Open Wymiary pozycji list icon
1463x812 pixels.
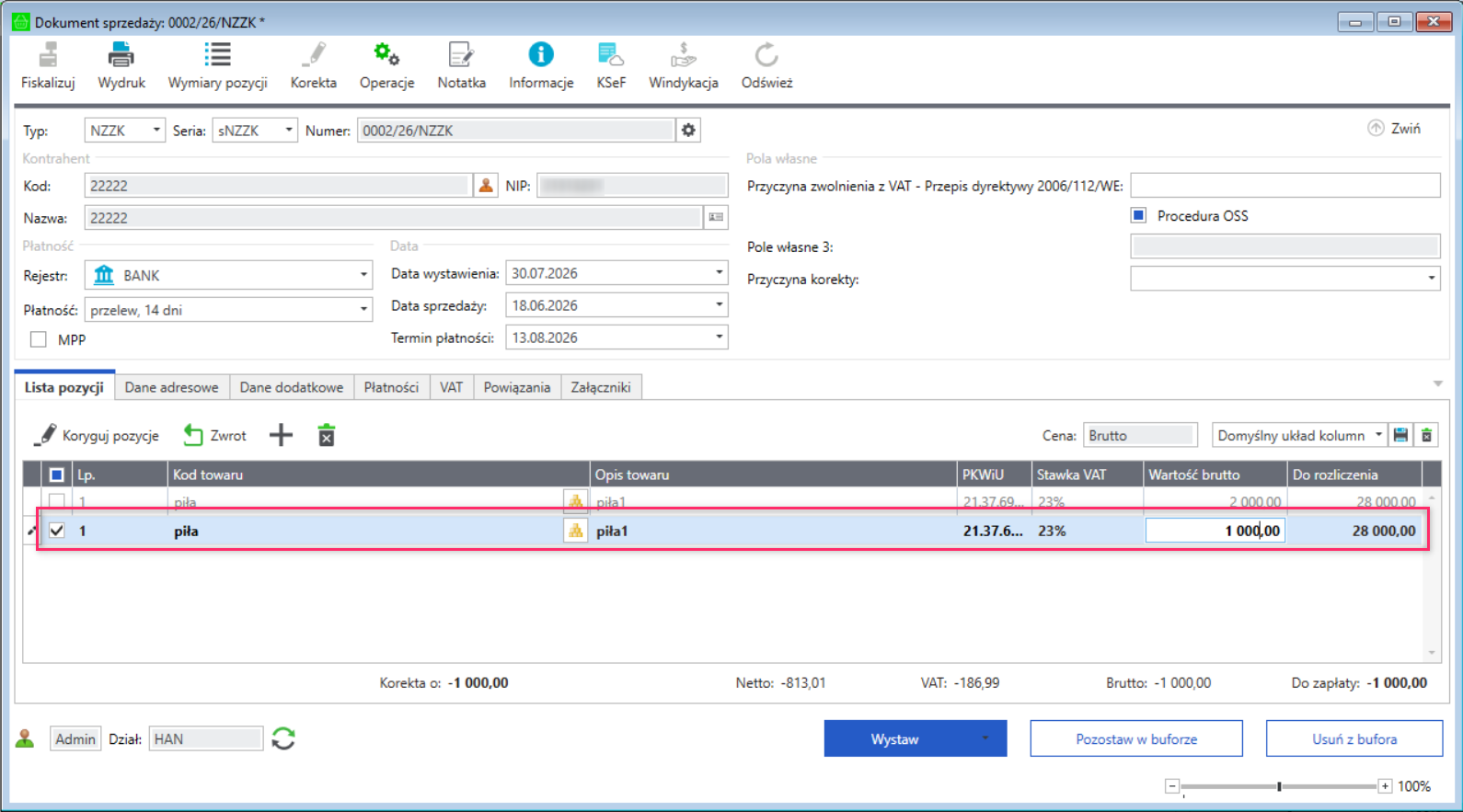[x=217, y=55]
